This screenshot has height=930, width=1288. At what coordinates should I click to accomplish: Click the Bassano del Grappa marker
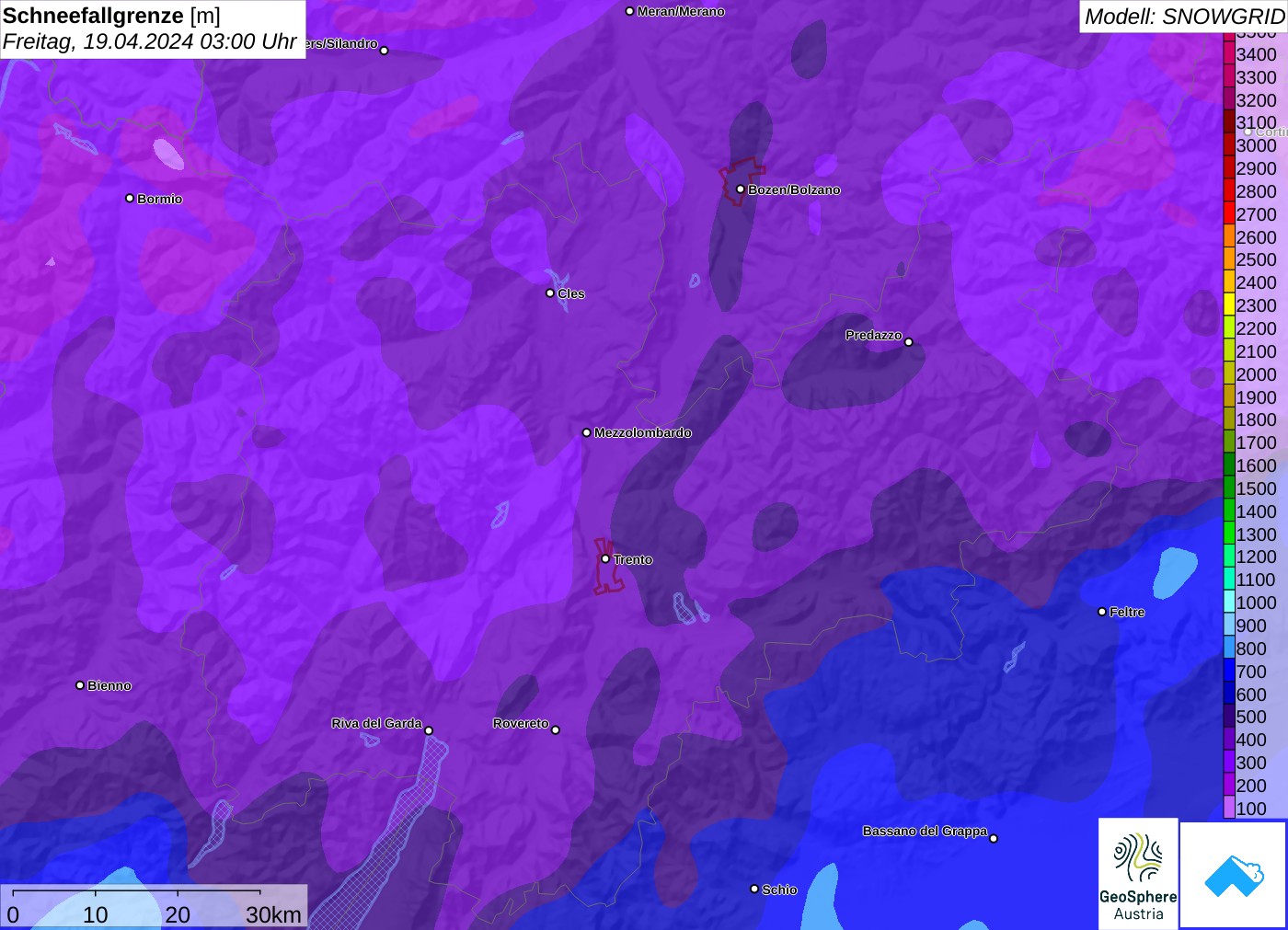click(994, 838)
